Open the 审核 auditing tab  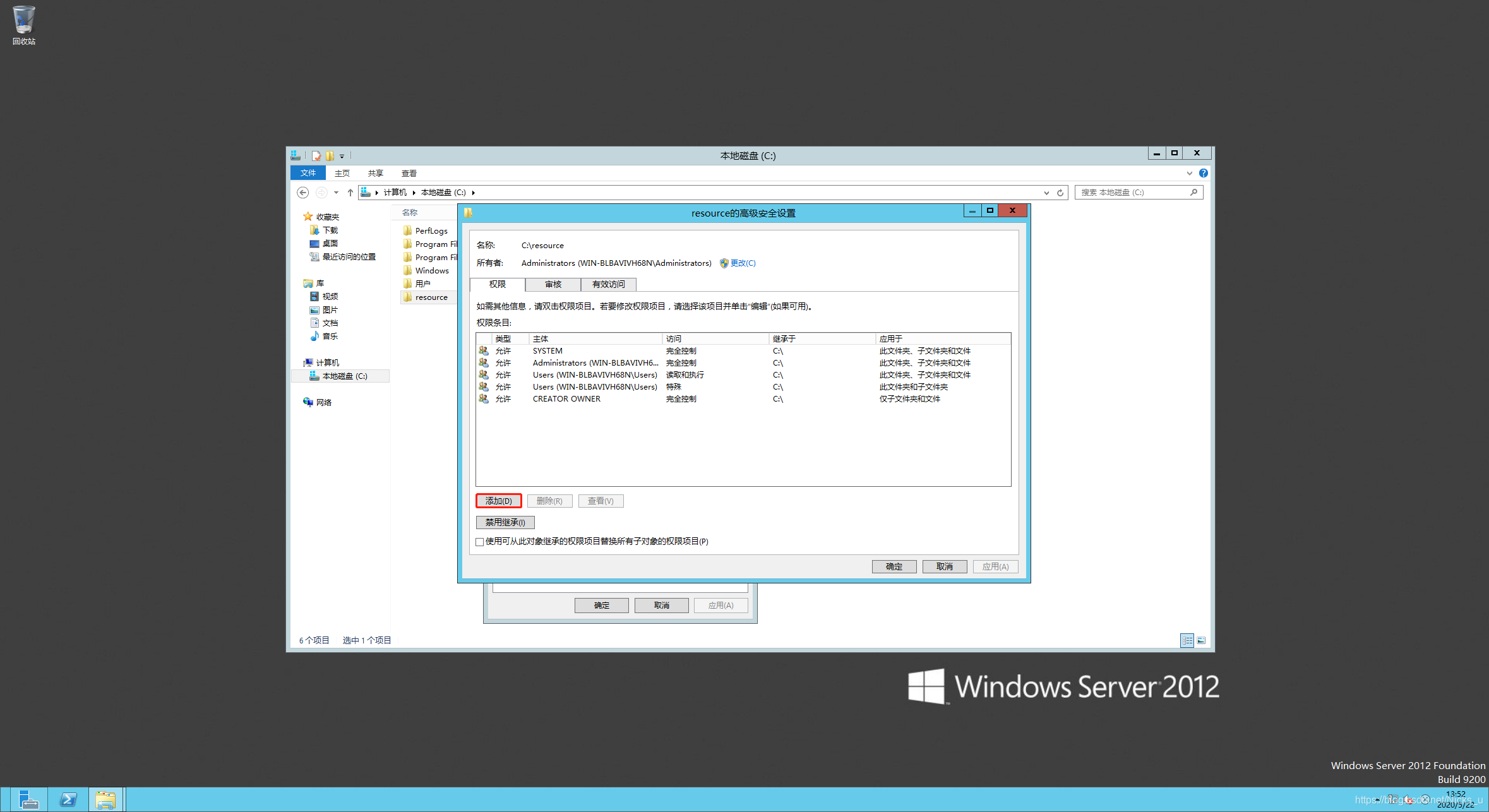coord(553,285)
